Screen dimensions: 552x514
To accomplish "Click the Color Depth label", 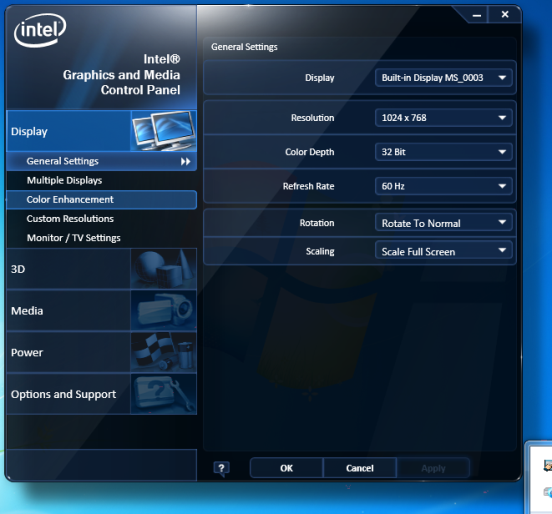I will [x=309, y=152].
